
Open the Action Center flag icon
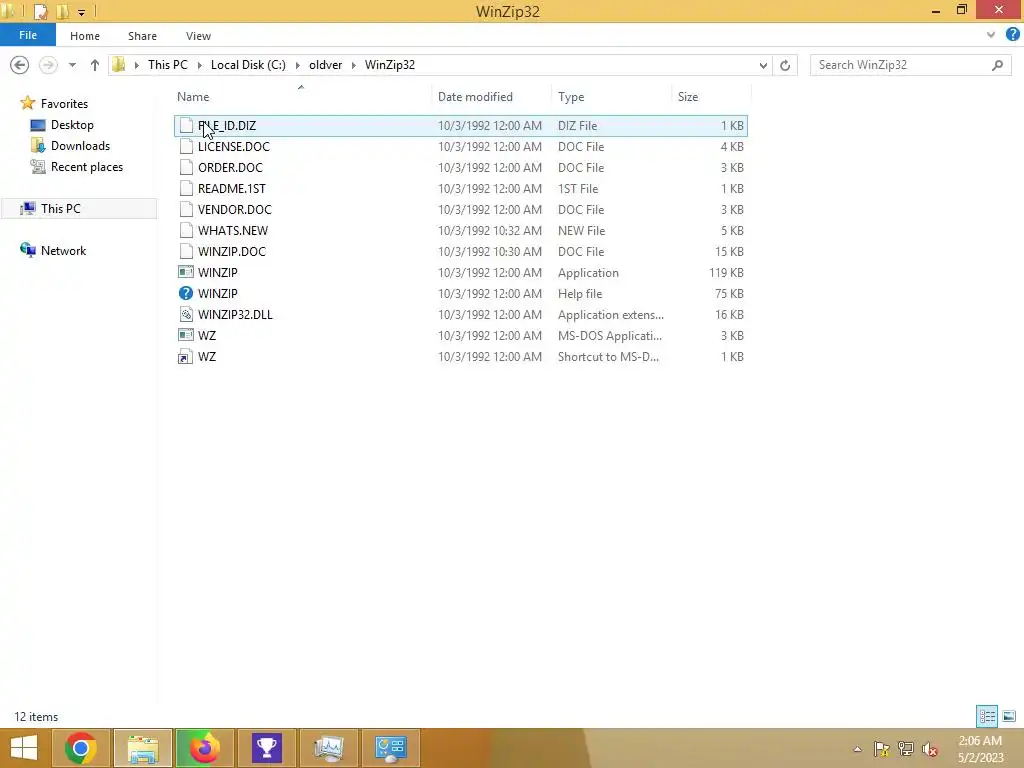coord(882,749)
